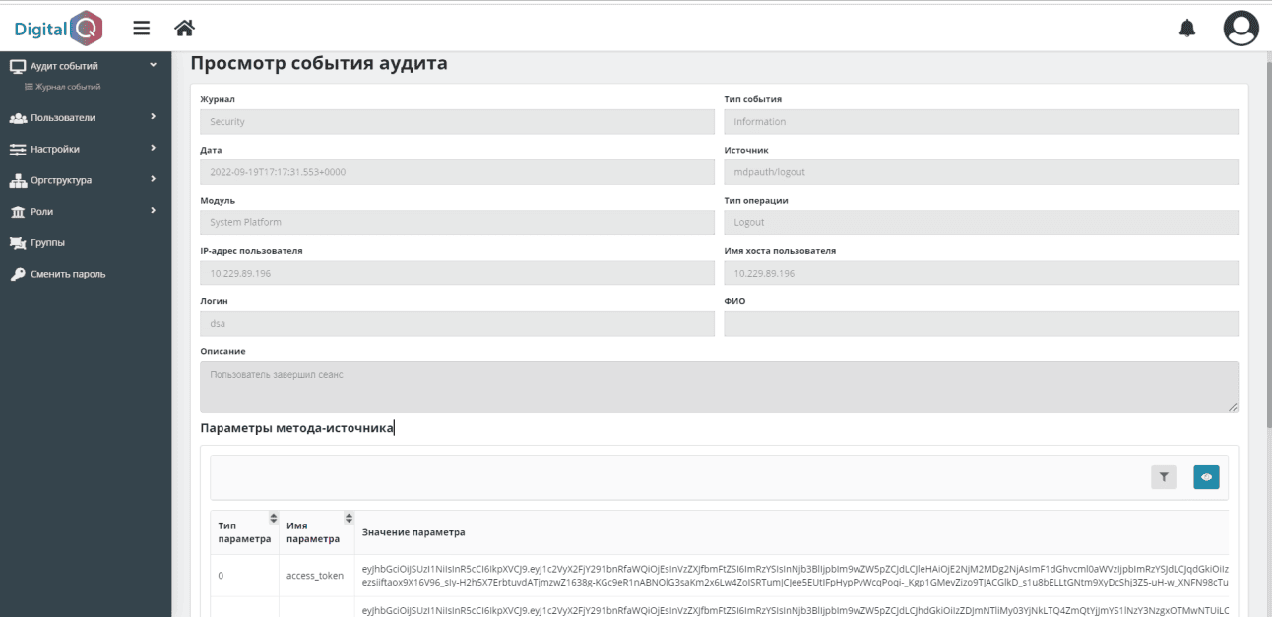Screen dimensions: 1272x617
Task: Click the sliders icon beside Настройки
Action: [x=18, y=149]
